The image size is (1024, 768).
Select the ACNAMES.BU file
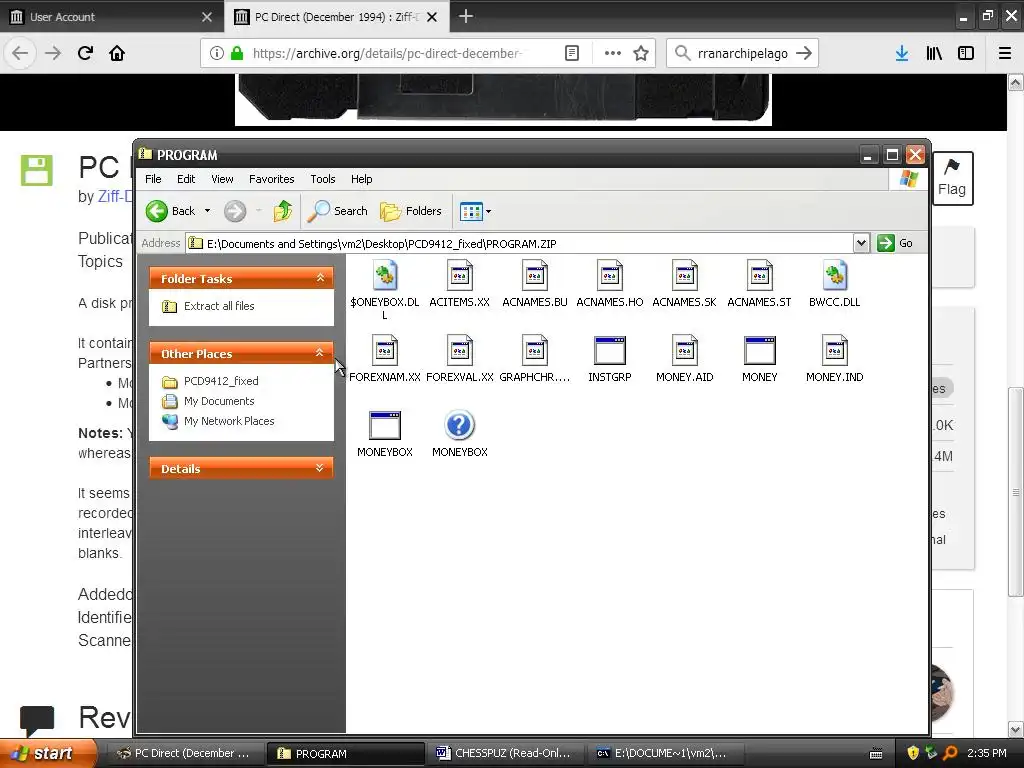[535, 285]
